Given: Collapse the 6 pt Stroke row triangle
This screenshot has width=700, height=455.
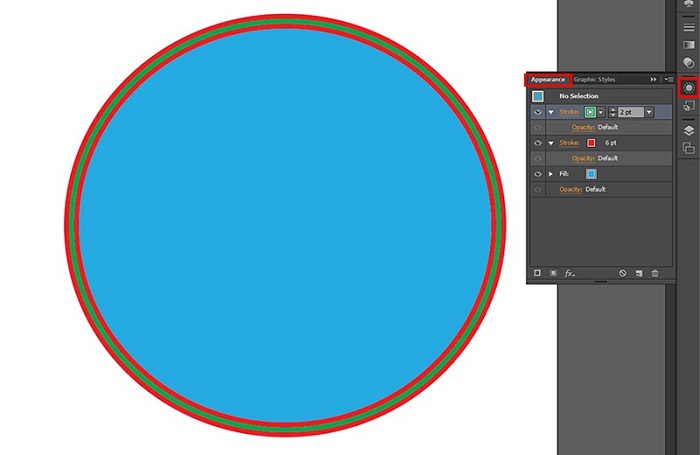Looking at the screenshot, I should point(550,144).
